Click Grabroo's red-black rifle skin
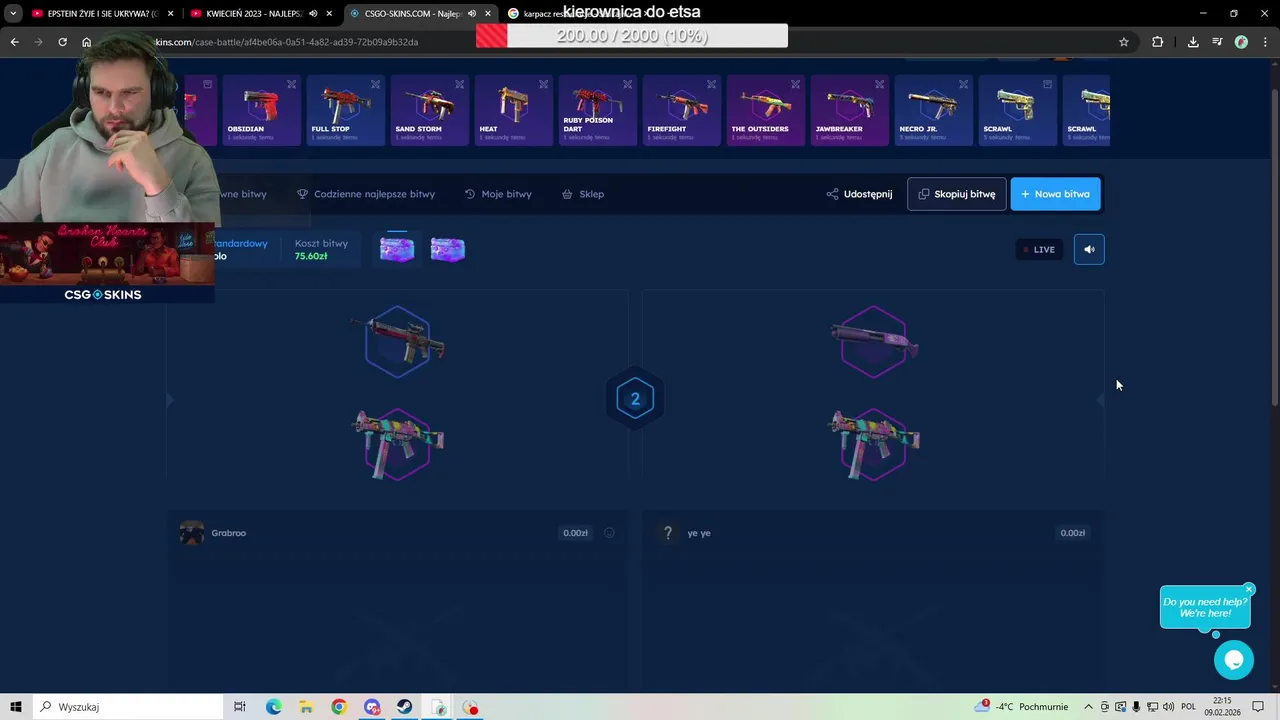 click(x=398, y=342)
